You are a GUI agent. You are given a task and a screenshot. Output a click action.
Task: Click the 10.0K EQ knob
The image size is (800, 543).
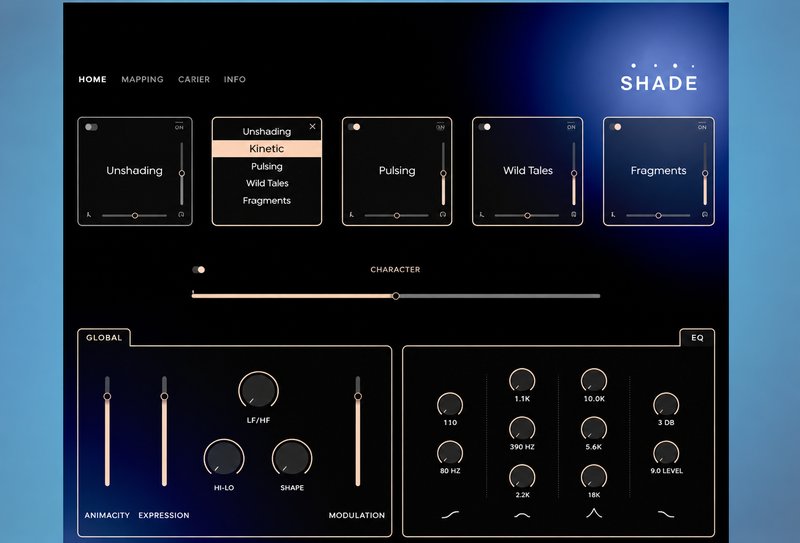(x=594, y=380)
